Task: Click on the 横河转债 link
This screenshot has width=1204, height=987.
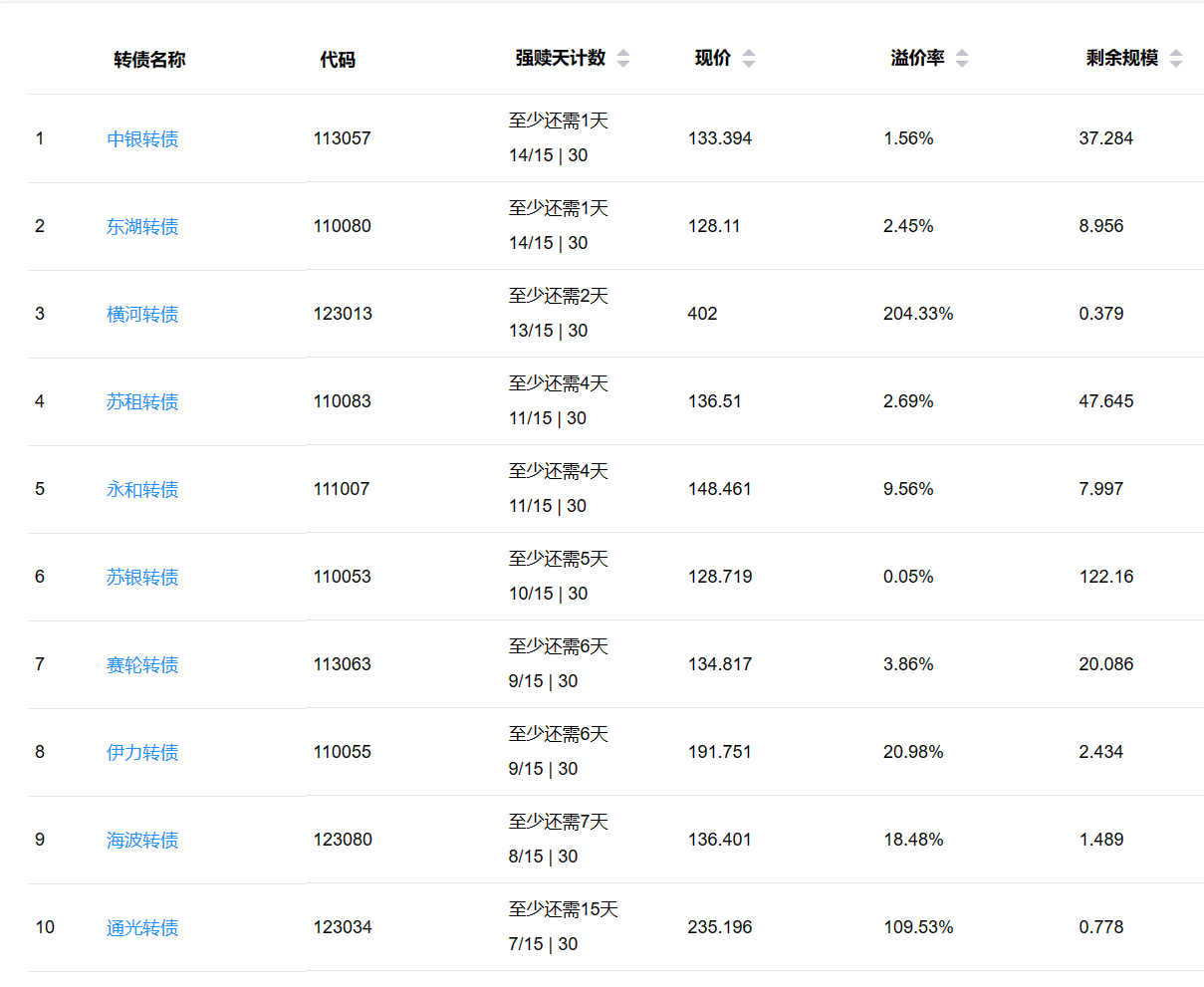Action: point(142,315)
